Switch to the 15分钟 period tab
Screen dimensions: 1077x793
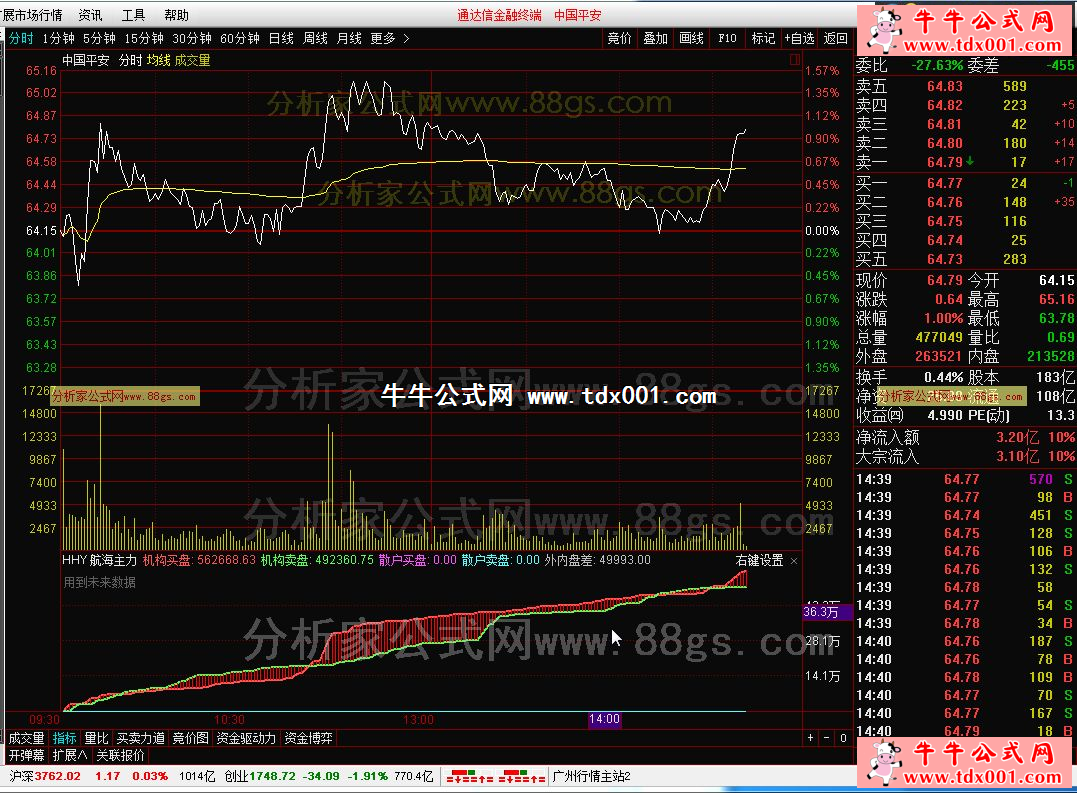coord(144,38)
